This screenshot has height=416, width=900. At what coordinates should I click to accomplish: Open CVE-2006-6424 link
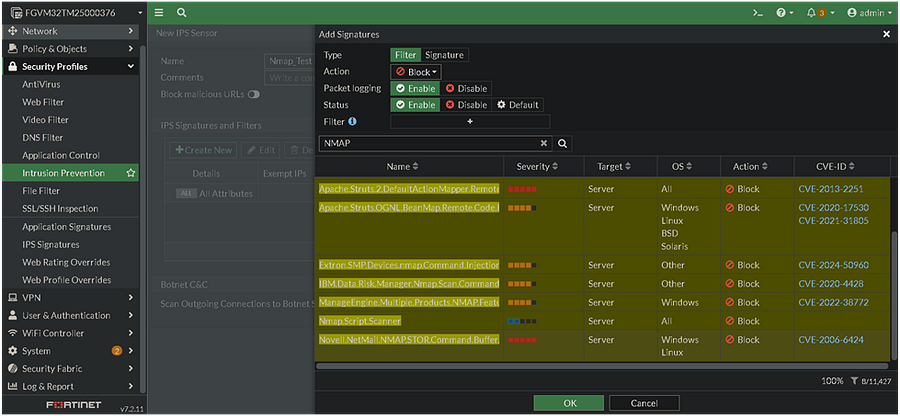click(831, 340)
